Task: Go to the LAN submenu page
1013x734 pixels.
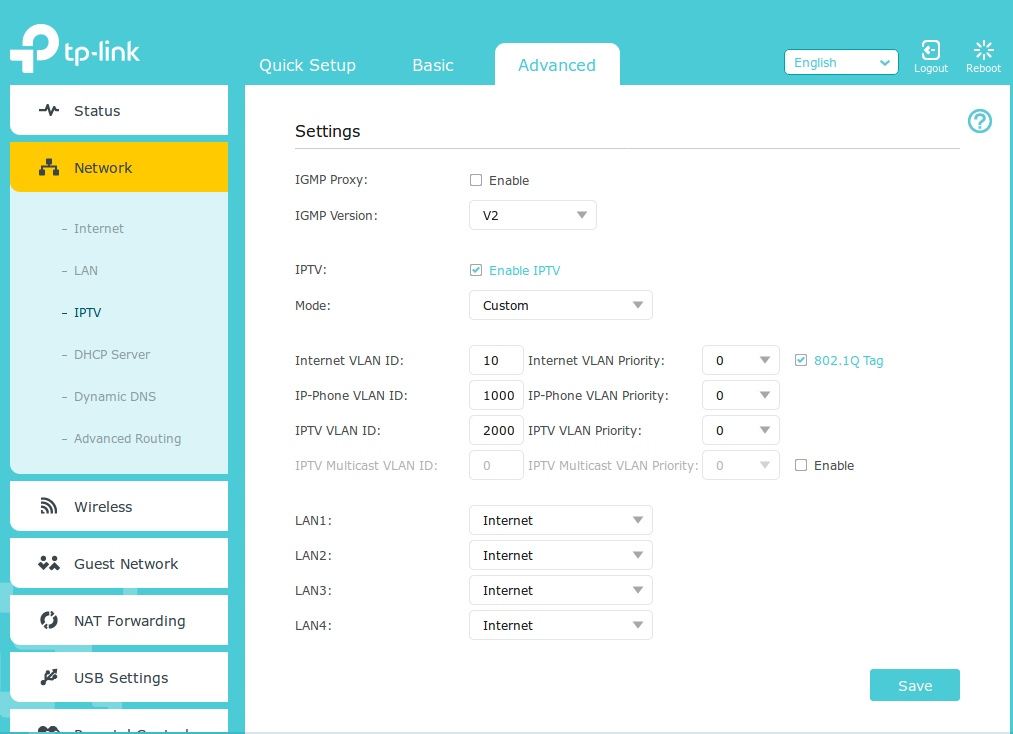Action: coord(86,270)
